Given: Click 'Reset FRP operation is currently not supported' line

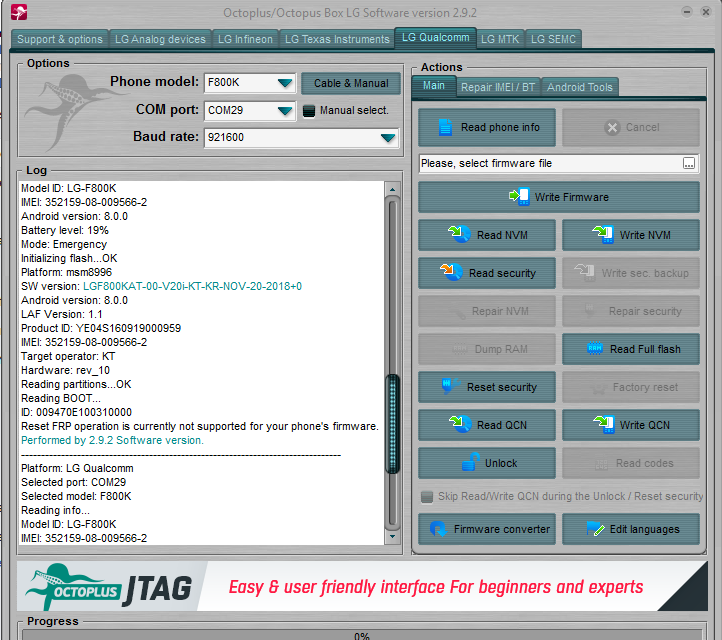Looking at the screenshot, I should (x=200, y=426).
